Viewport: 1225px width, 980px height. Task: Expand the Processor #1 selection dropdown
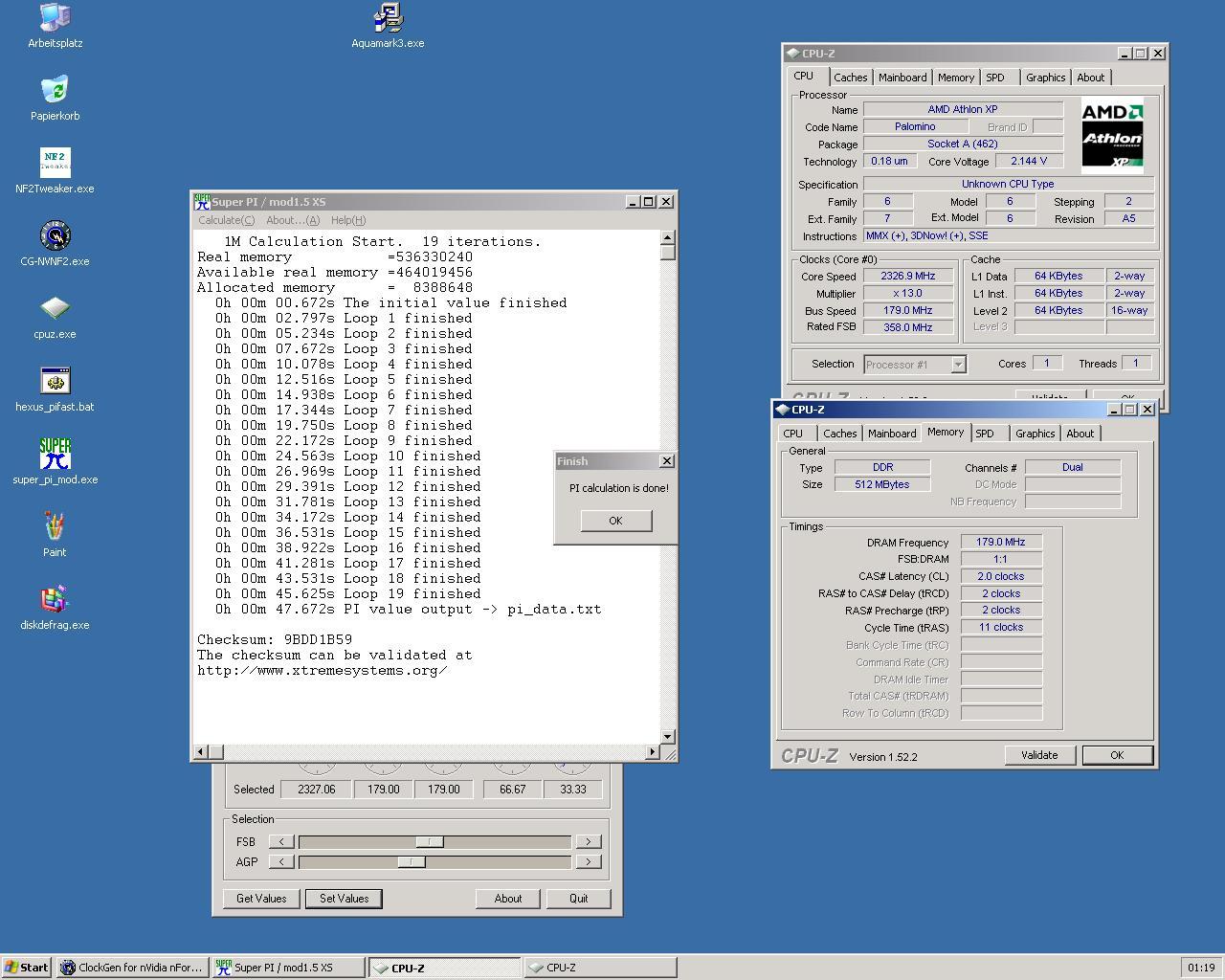point(958,365)
